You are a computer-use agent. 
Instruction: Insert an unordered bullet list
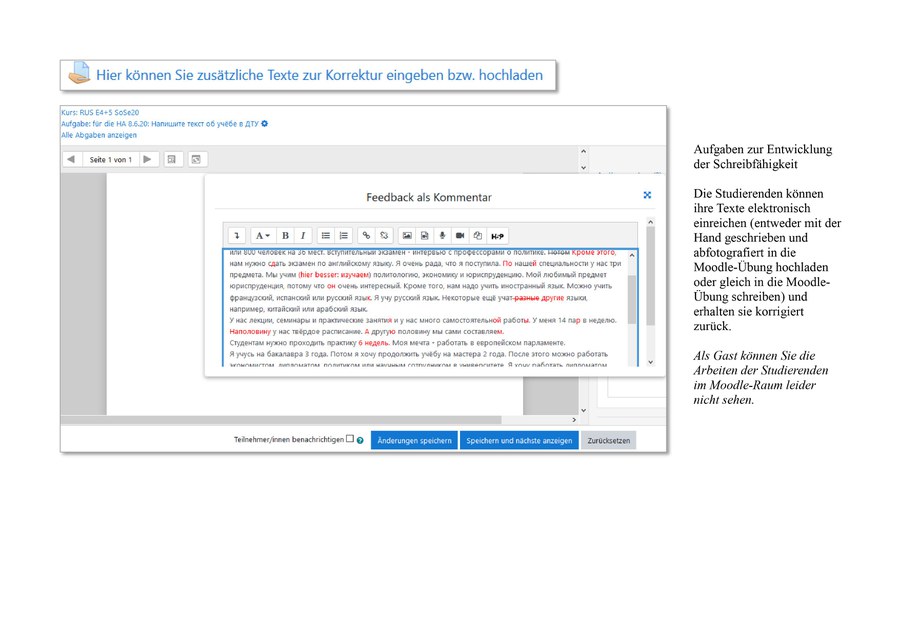tap(325, 236)
